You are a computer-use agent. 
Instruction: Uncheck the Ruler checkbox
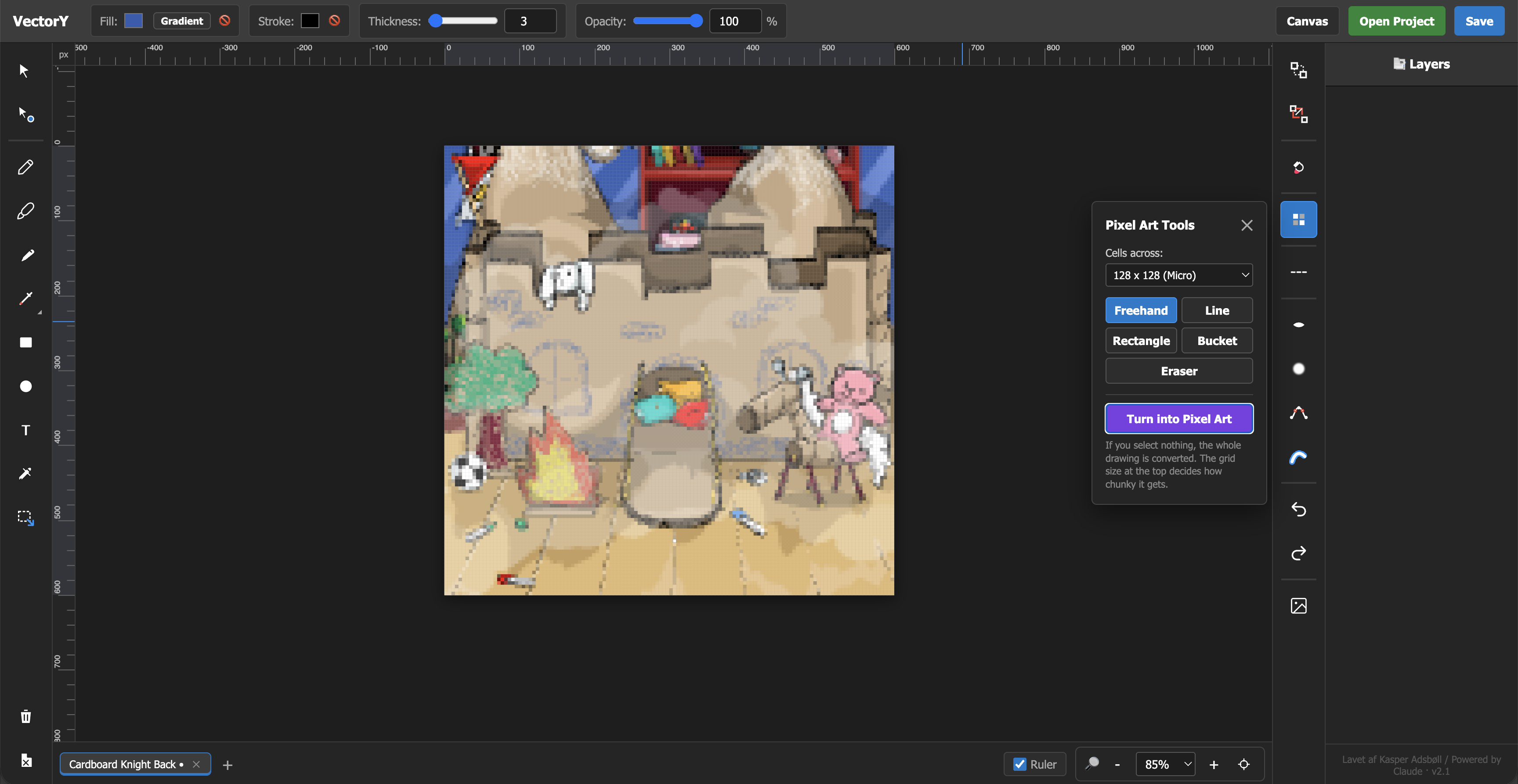click(1019, 765)
